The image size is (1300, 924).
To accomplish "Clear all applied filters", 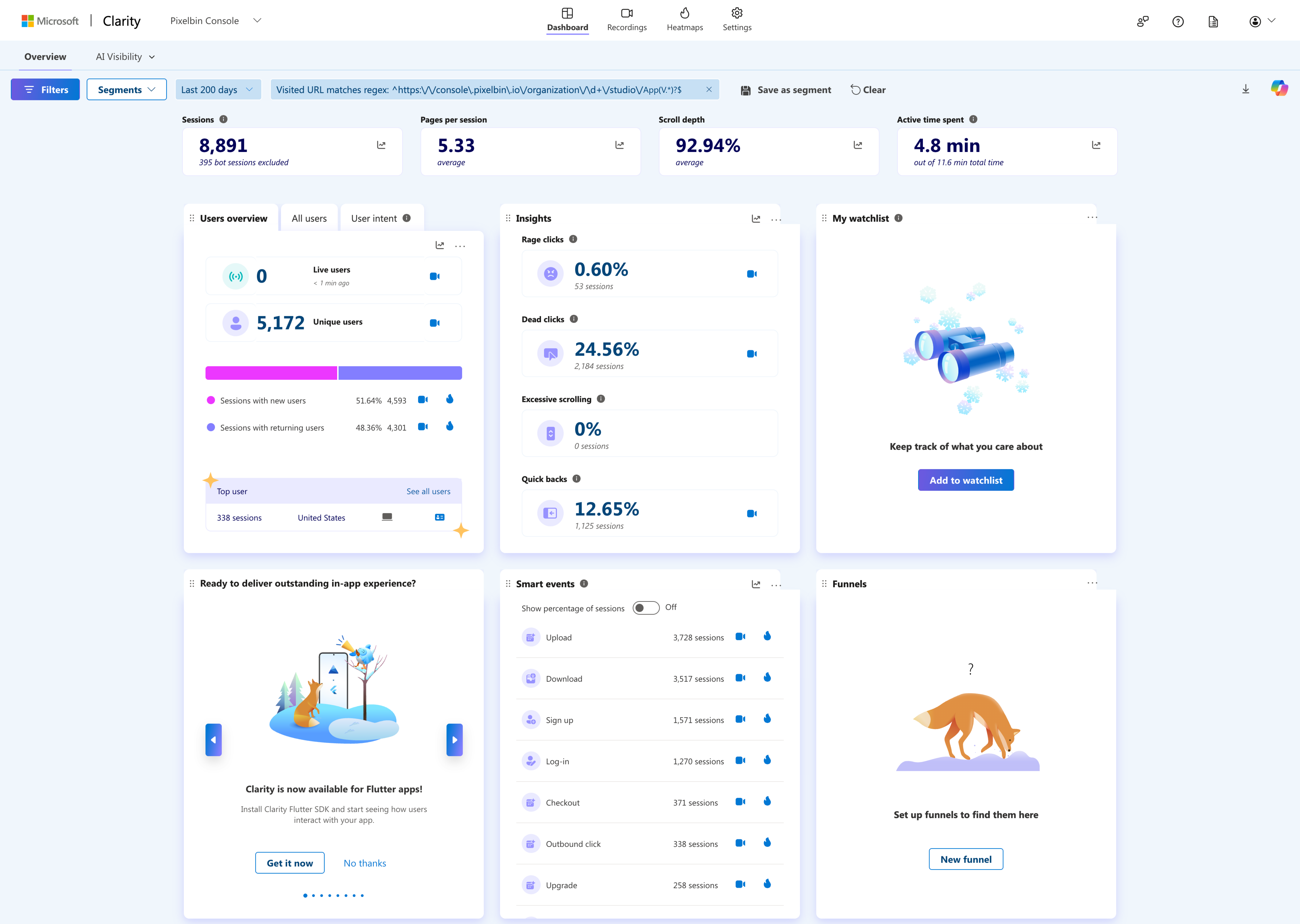I will (x=868, y=90).
